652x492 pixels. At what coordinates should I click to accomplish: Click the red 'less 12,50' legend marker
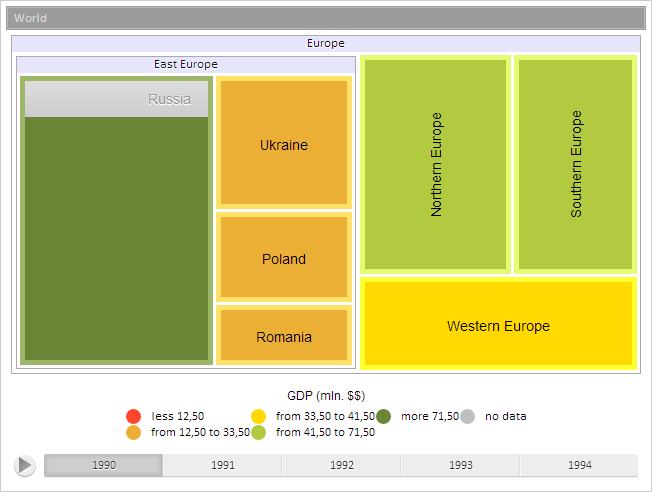click(x=134, y=416)
